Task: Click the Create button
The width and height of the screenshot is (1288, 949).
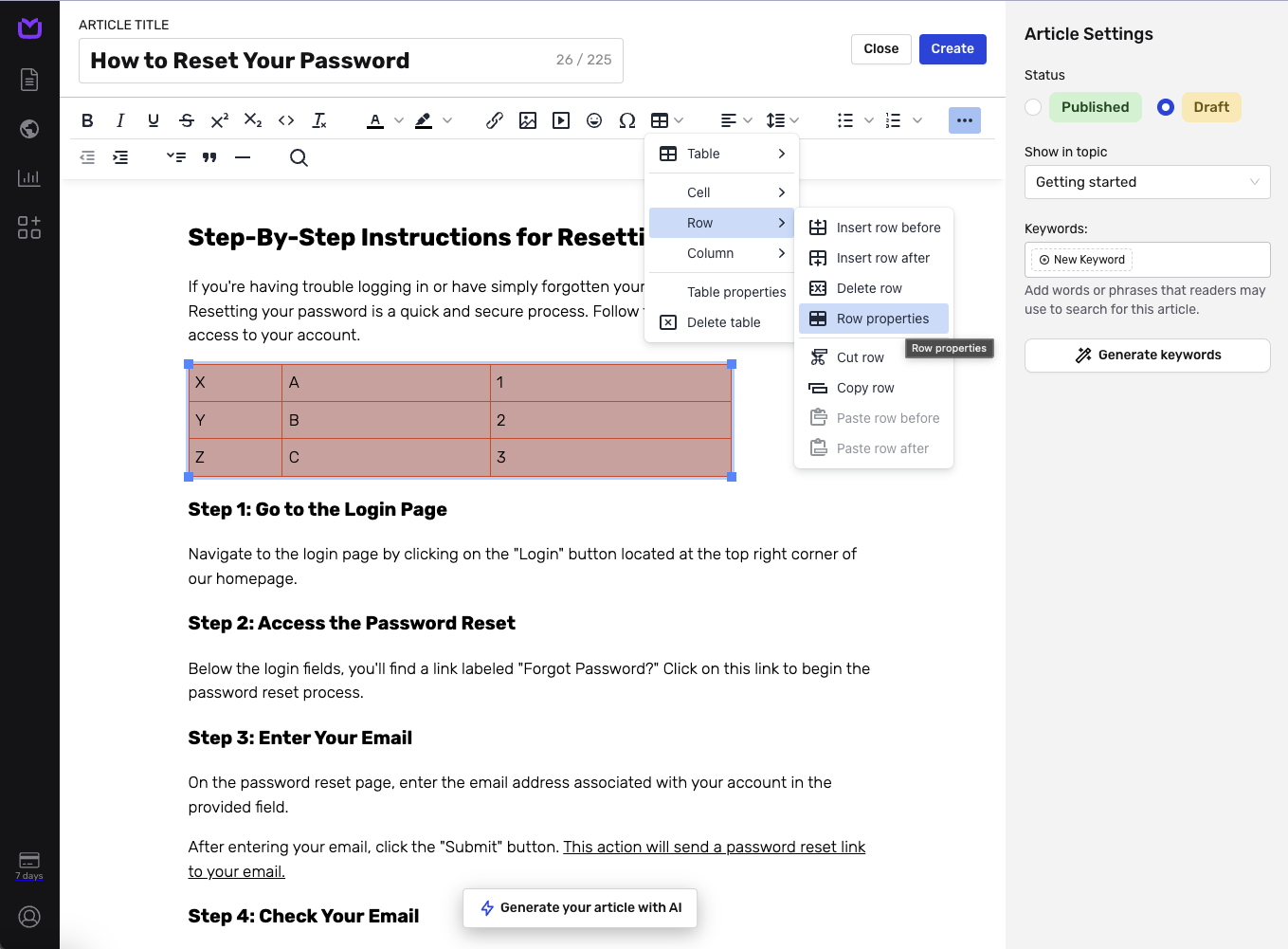Action: pos(952,49)
